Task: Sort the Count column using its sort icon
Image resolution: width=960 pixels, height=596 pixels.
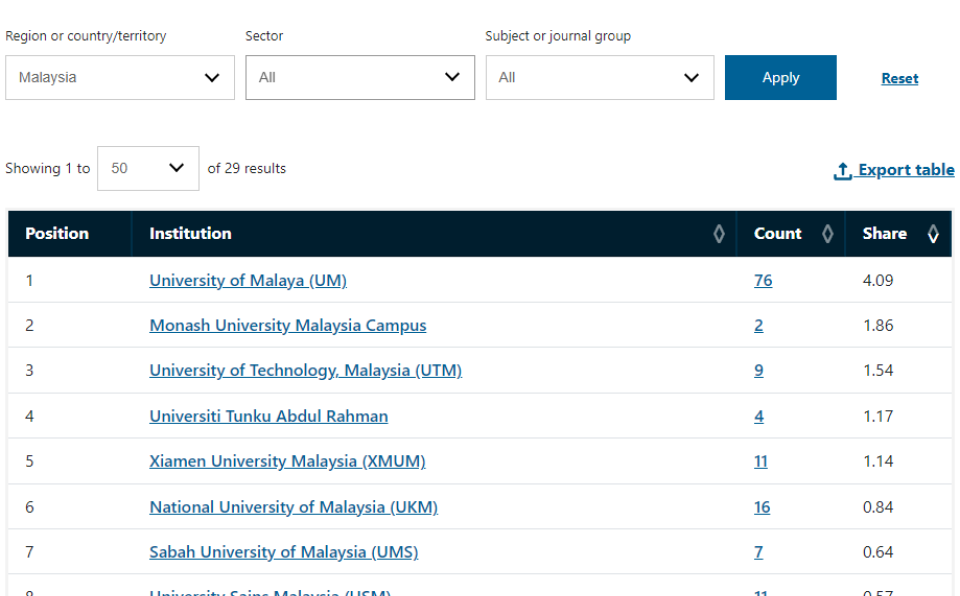Action: click(x=828, y=233)
